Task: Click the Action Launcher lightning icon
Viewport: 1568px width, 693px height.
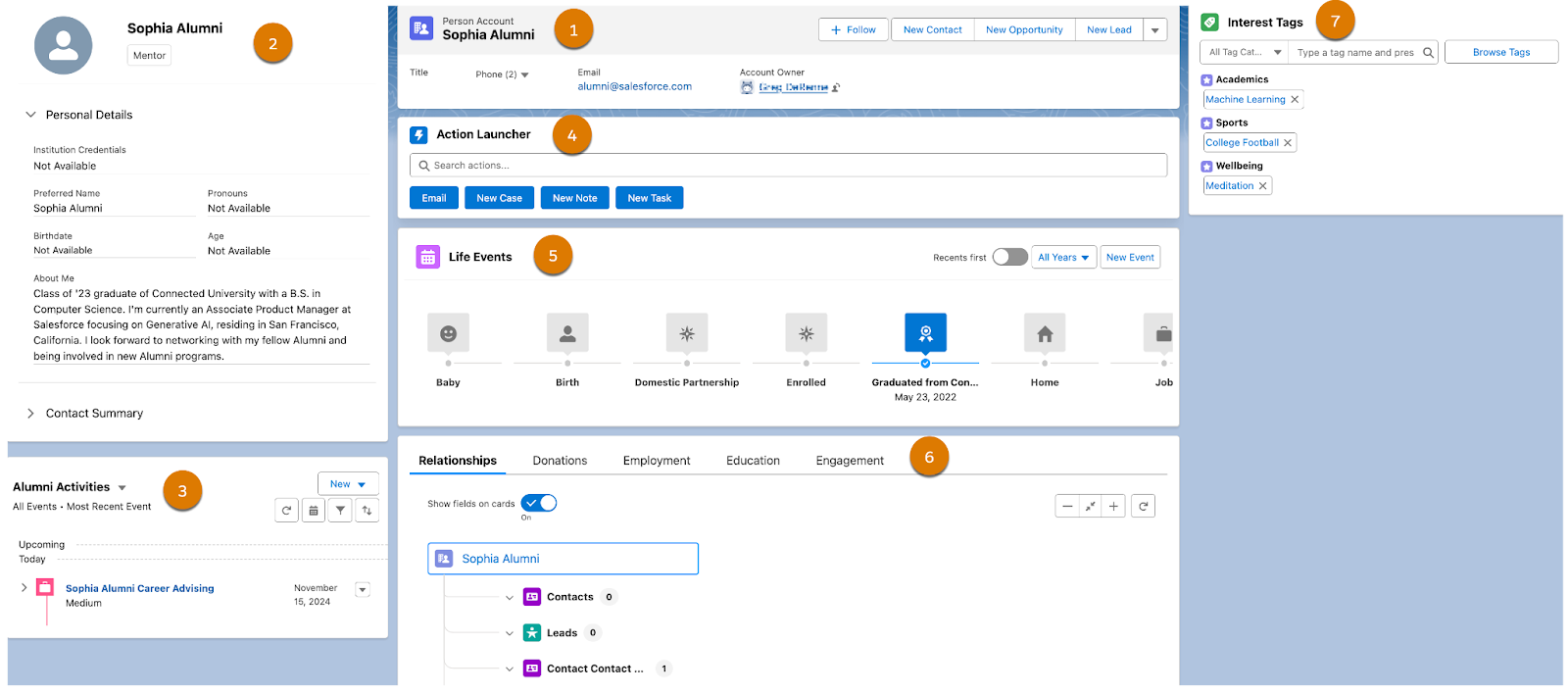Action: pyautogui.click(x=419, y=135)
